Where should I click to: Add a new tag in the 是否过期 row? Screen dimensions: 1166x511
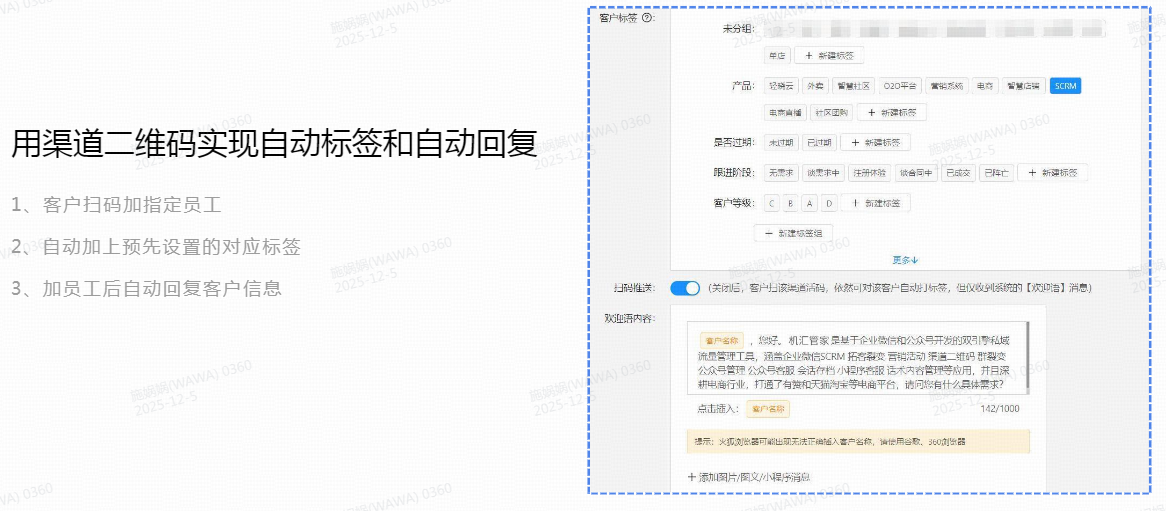pyautogui.click(x=876, y=143)
